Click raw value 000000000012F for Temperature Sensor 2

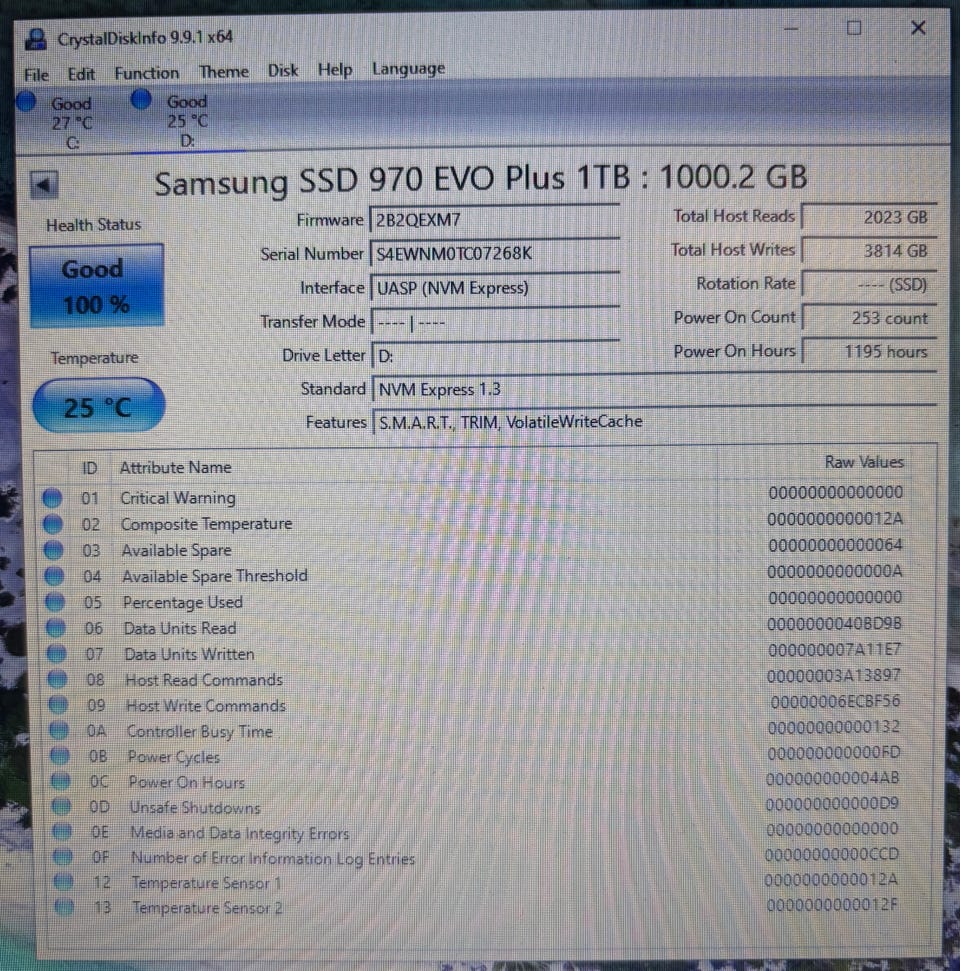point(831,905)
